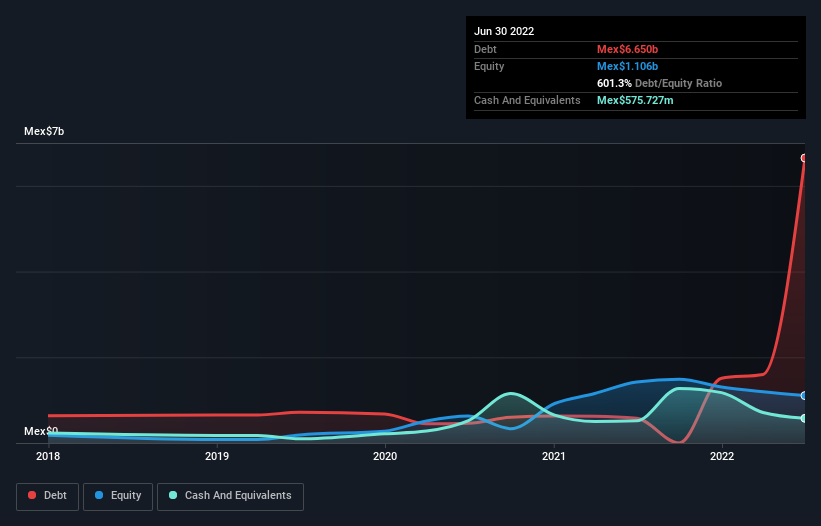Click the blue Equity endpoint marker
This screenshot has height=526, width=821.
coord(804,396)
